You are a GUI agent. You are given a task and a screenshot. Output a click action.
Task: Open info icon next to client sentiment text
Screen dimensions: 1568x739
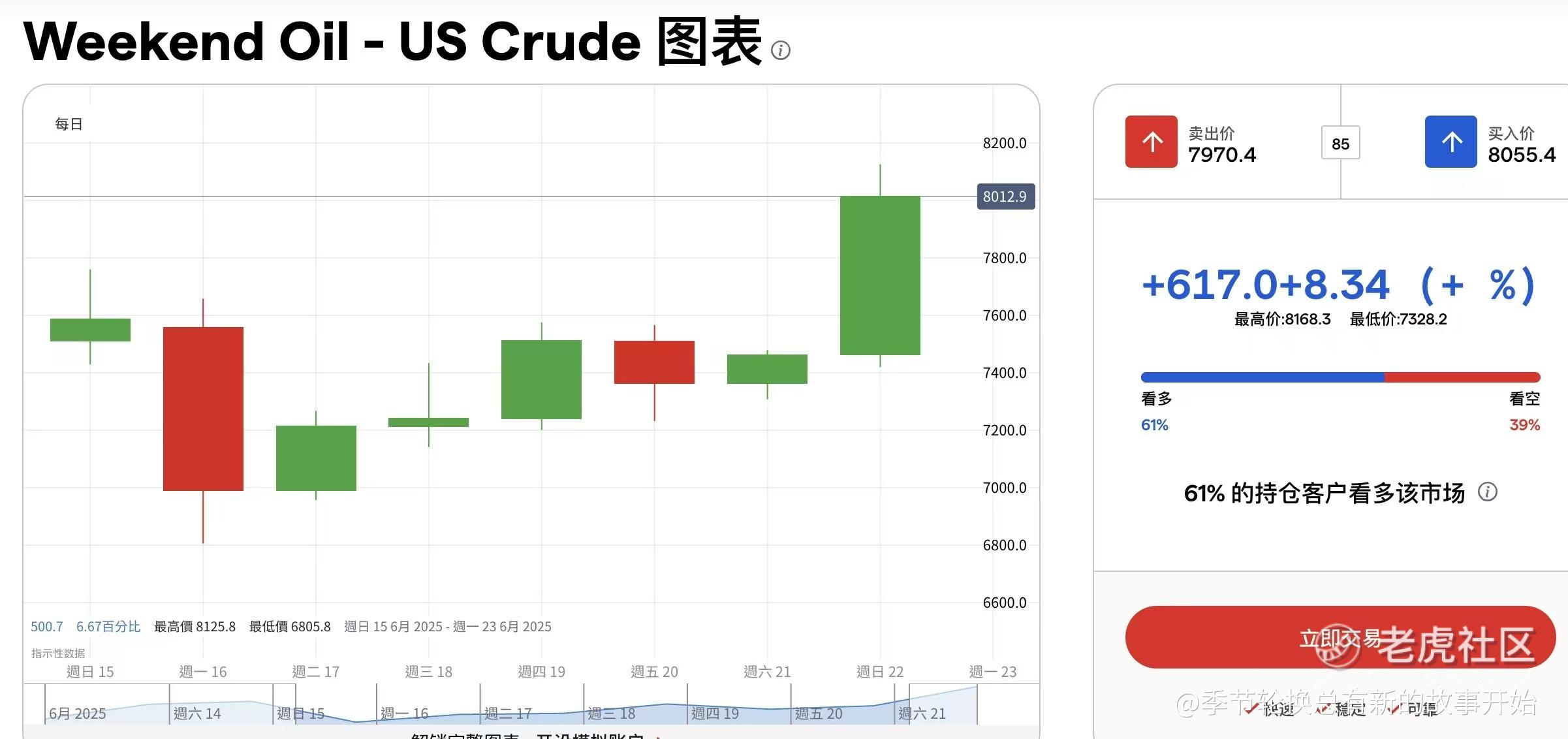(1487, 492)
